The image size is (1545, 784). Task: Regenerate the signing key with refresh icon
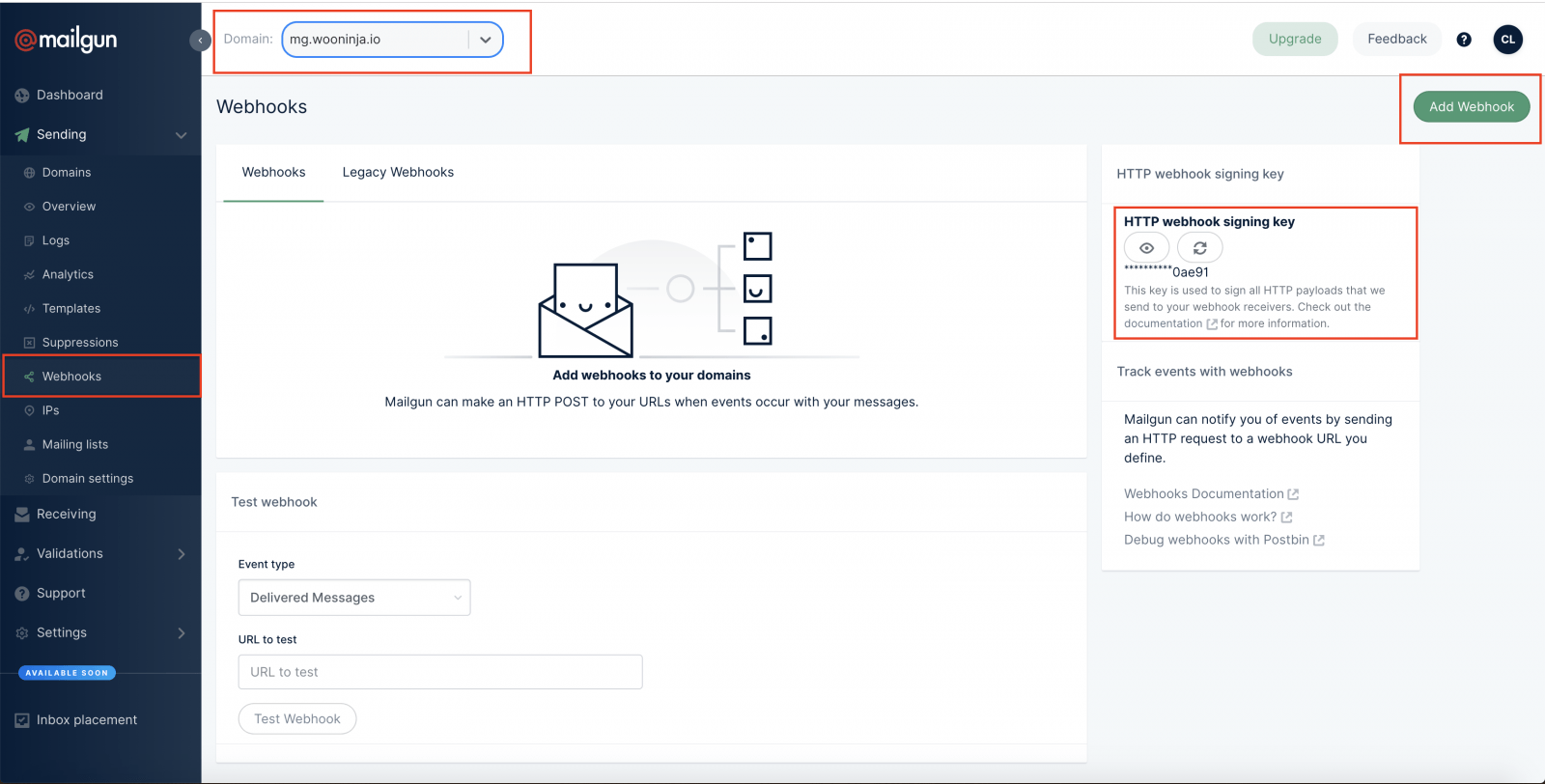click(x=1200, y=248)
